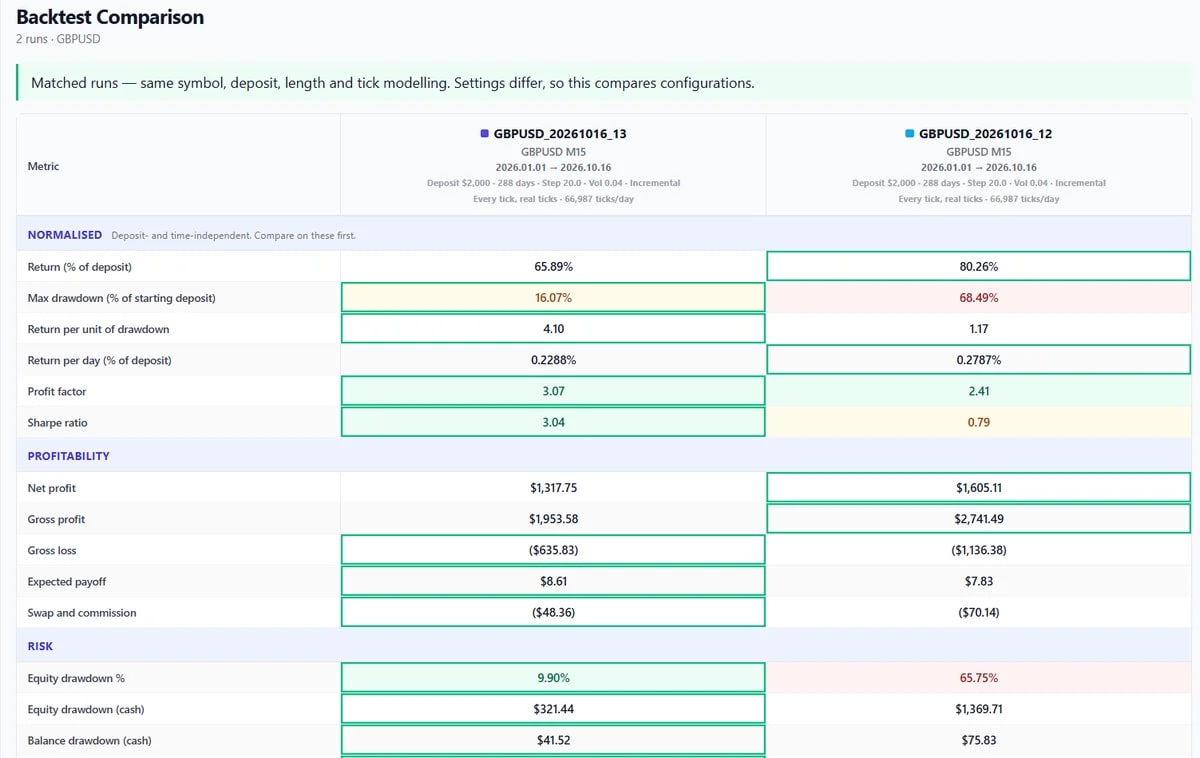1200x758 pixels.
Task: Select the GBPUSD_20261016_13 run header
Action: [553, 165]
